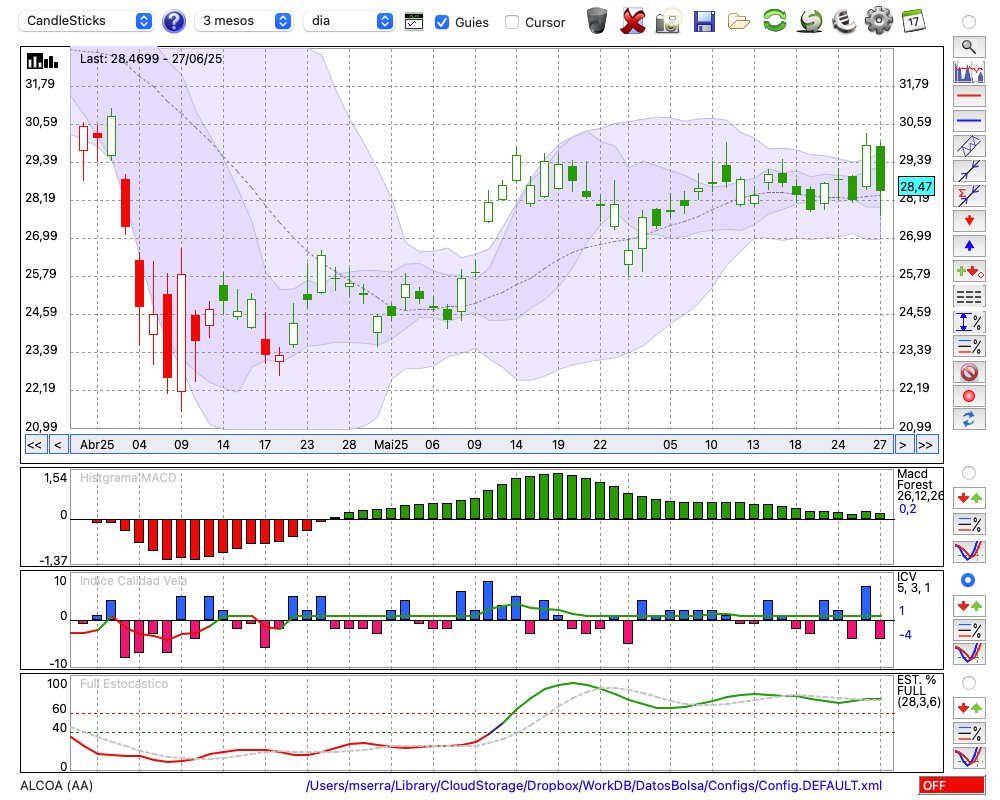Screen dimensions: 1000x800
Task: Click the trash can icon in toolbar
Action: tap(597, 20)
